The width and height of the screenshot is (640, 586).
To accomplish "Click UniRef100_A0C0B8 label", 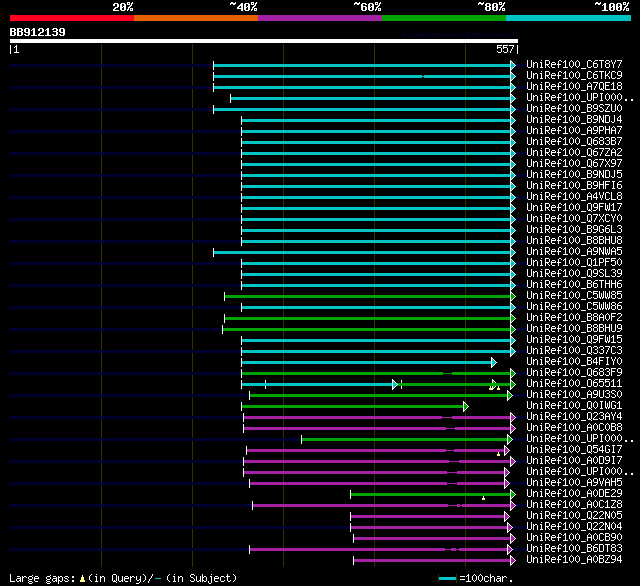I will click(574, 428).
